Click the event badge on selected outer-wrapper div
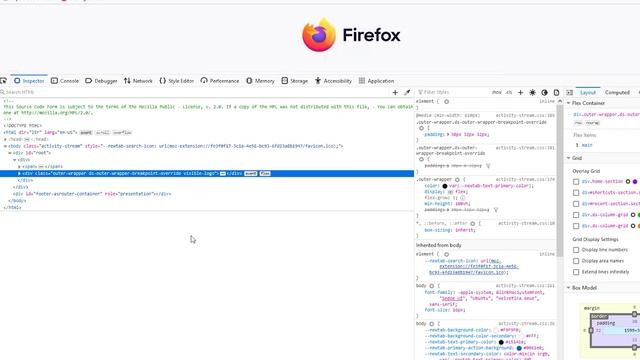 point(251,173)
